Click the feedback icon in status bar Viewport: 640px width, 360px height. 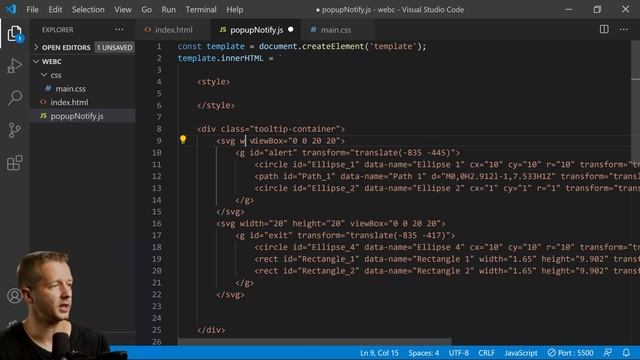click(608, 353)
